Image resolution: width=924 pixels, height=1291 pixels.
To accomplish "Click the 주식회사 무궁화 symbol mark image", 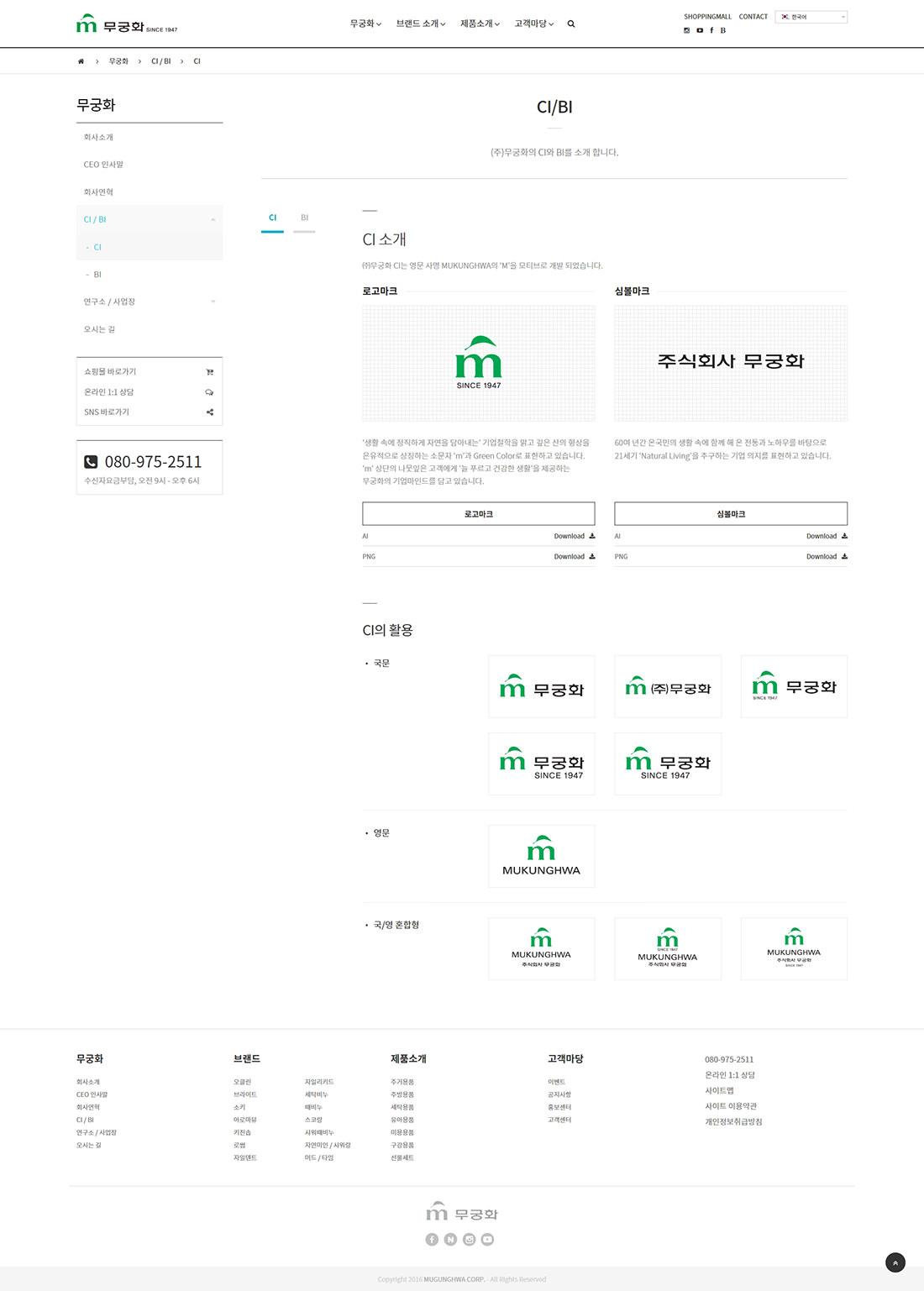I will click(731, 363).
